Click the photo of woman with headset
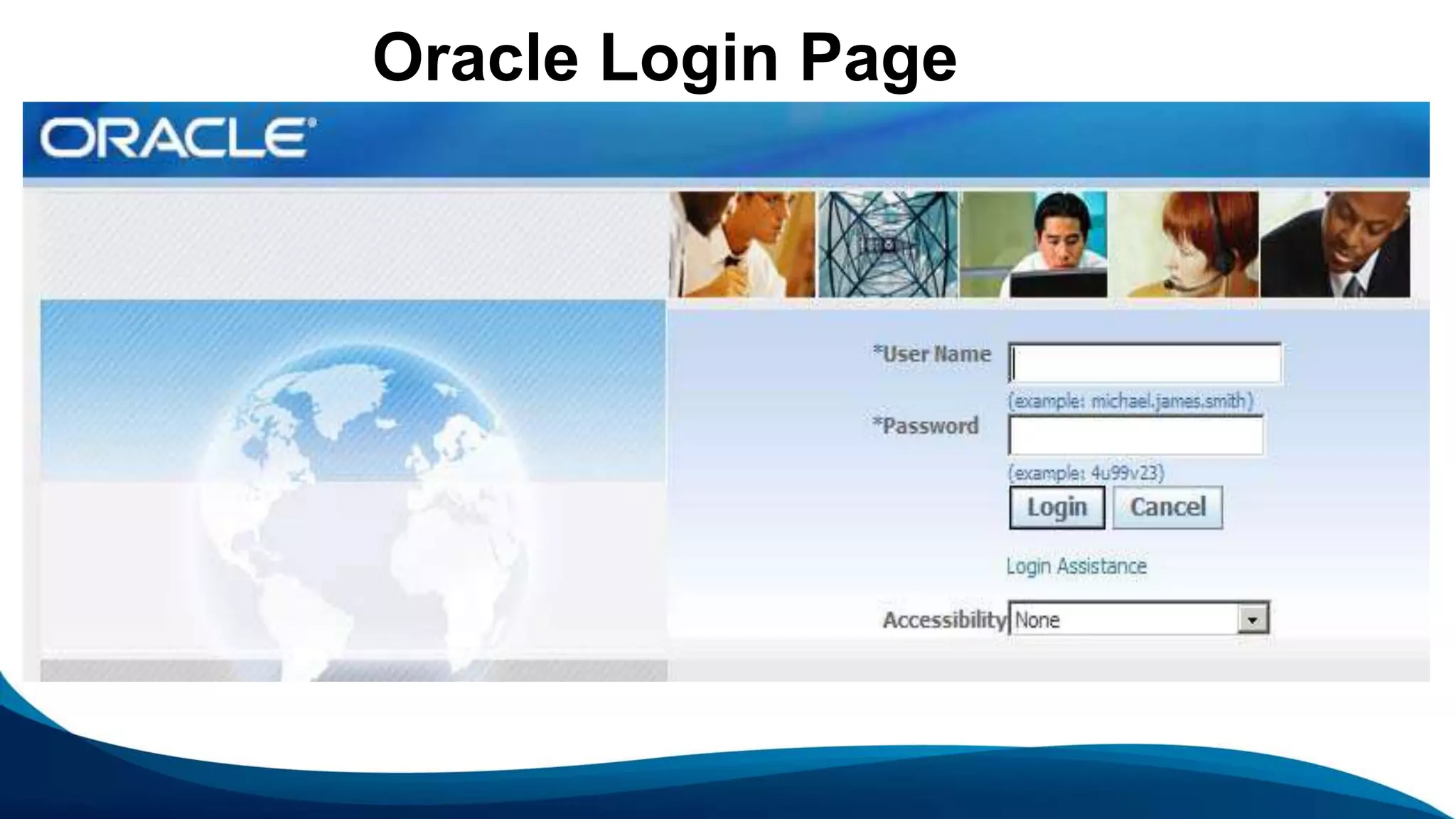The width and height of the screenshot is (1456, 819). point(1184,244)
